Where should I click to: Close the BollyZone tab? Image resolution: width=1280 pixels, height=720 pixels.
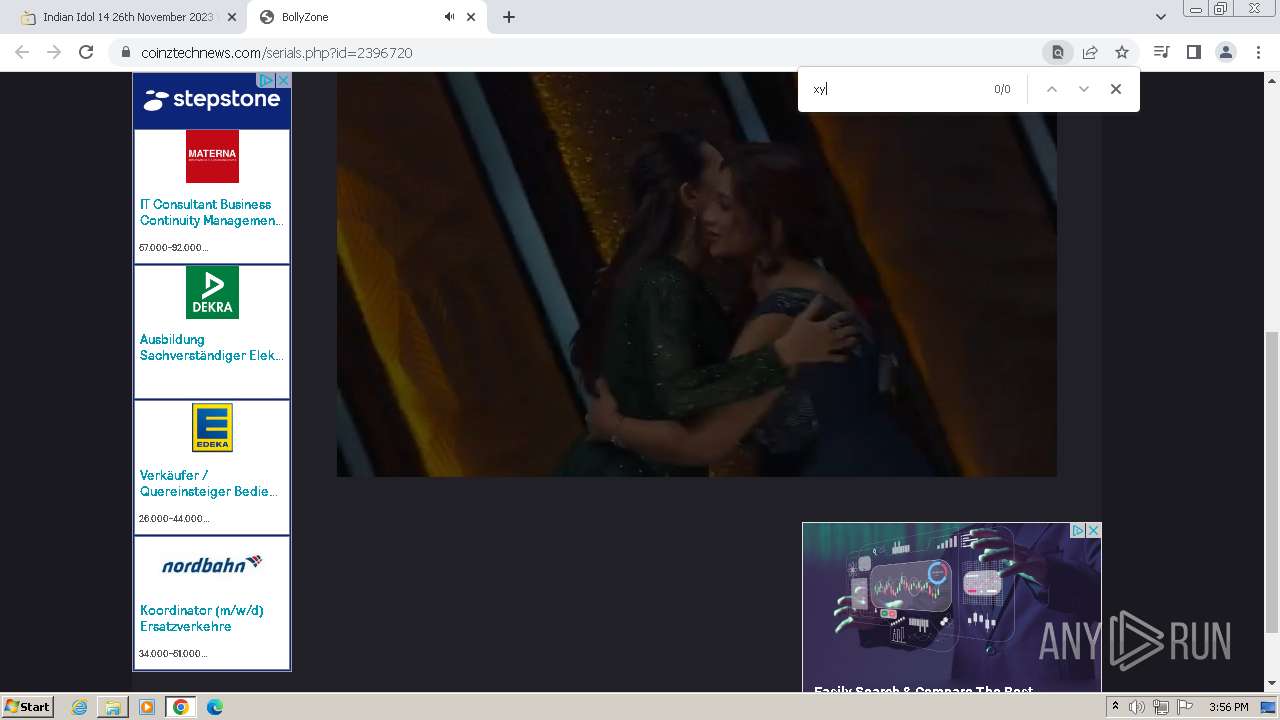(x=471, y=17)
